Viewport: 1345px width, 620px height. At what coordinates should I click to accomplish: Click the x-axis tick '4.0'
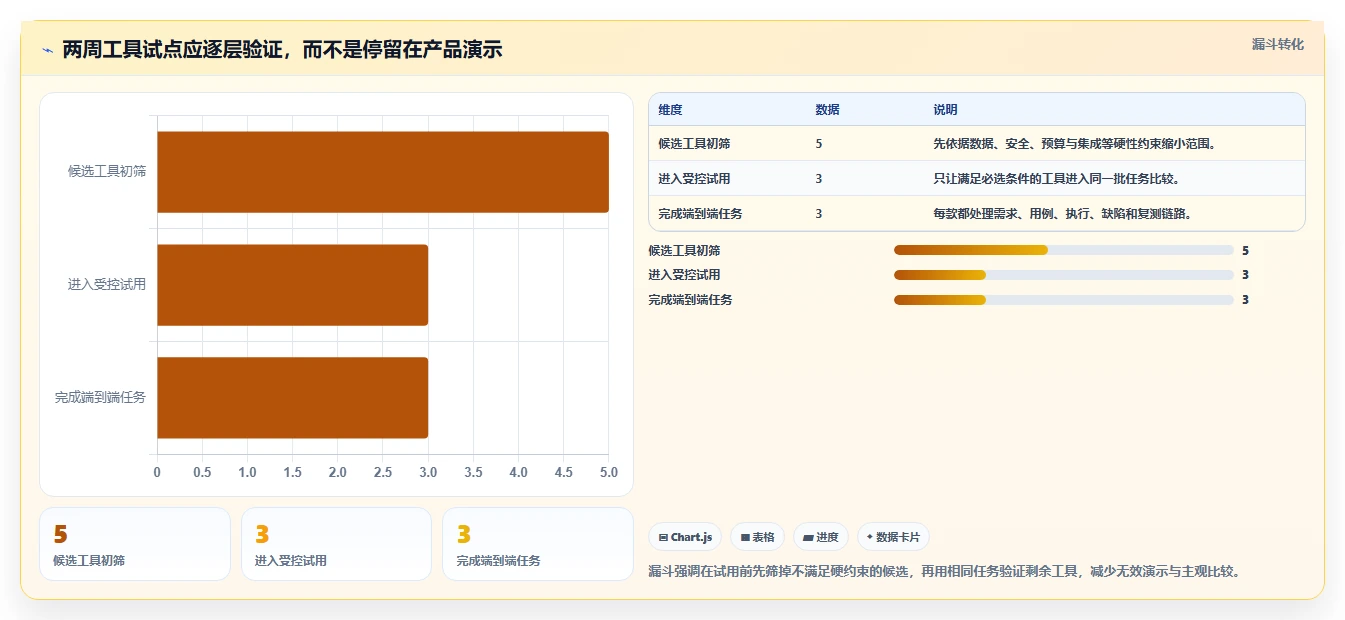point(518,472)
